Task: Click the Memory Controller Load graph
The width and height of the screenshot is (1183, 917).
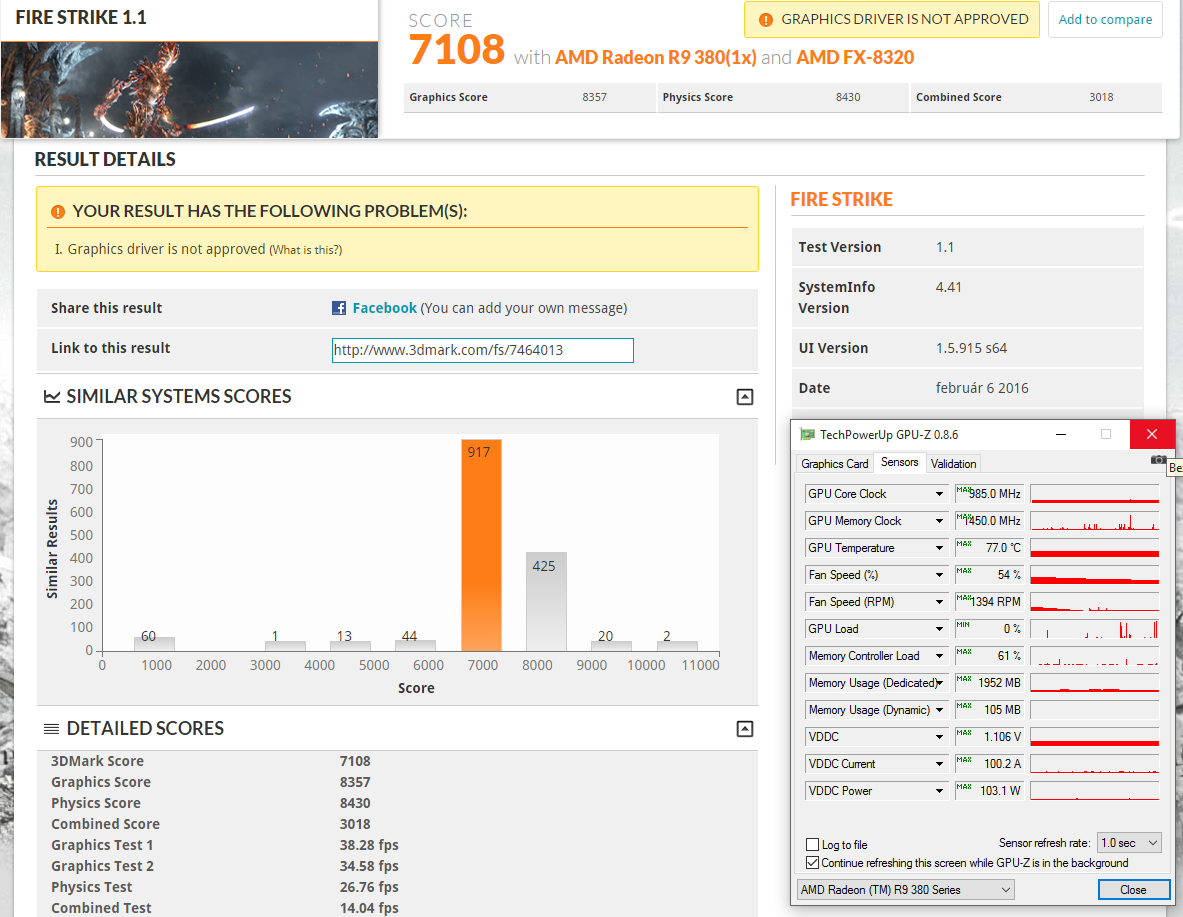Action: click(1094, 656)
